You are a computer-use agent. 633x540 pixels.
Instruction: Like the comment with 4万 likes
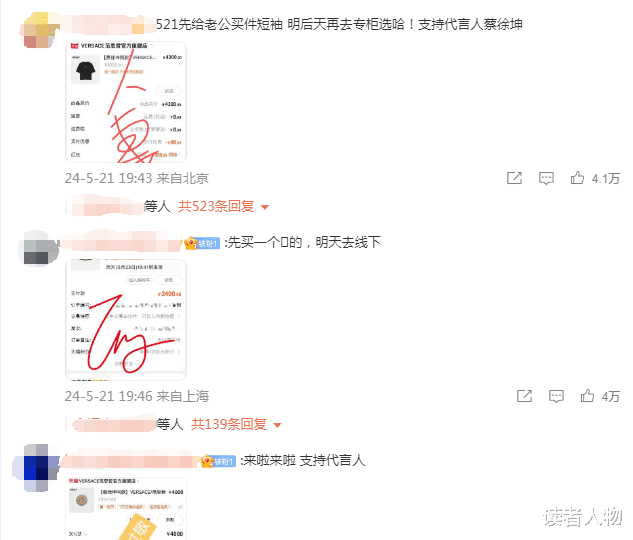[587, 396]
